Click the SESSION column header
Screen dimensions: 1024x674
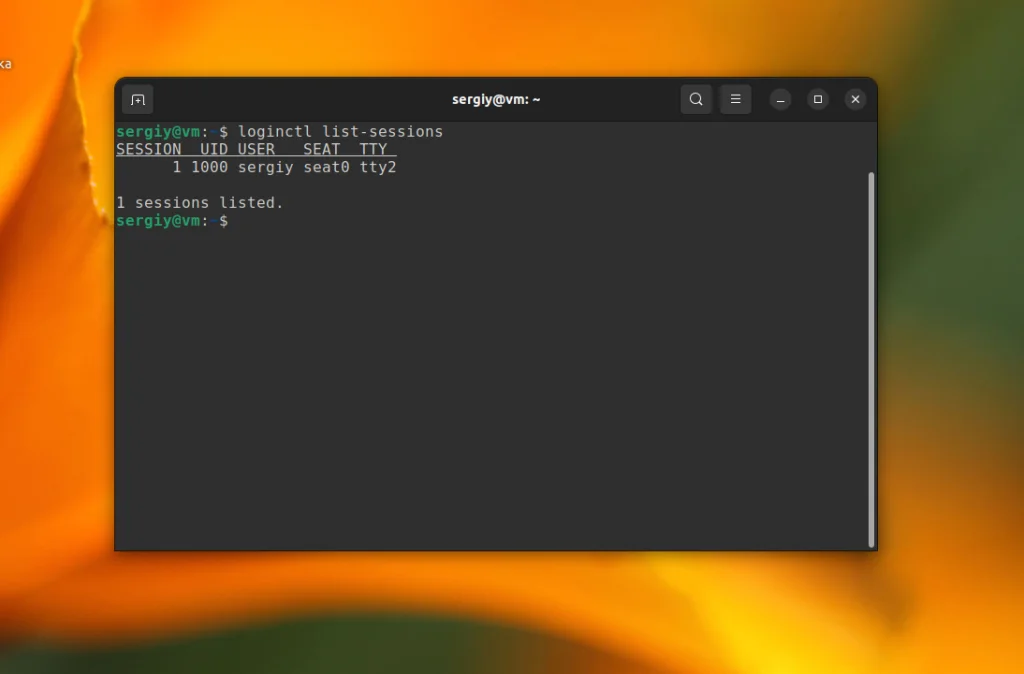148,149
